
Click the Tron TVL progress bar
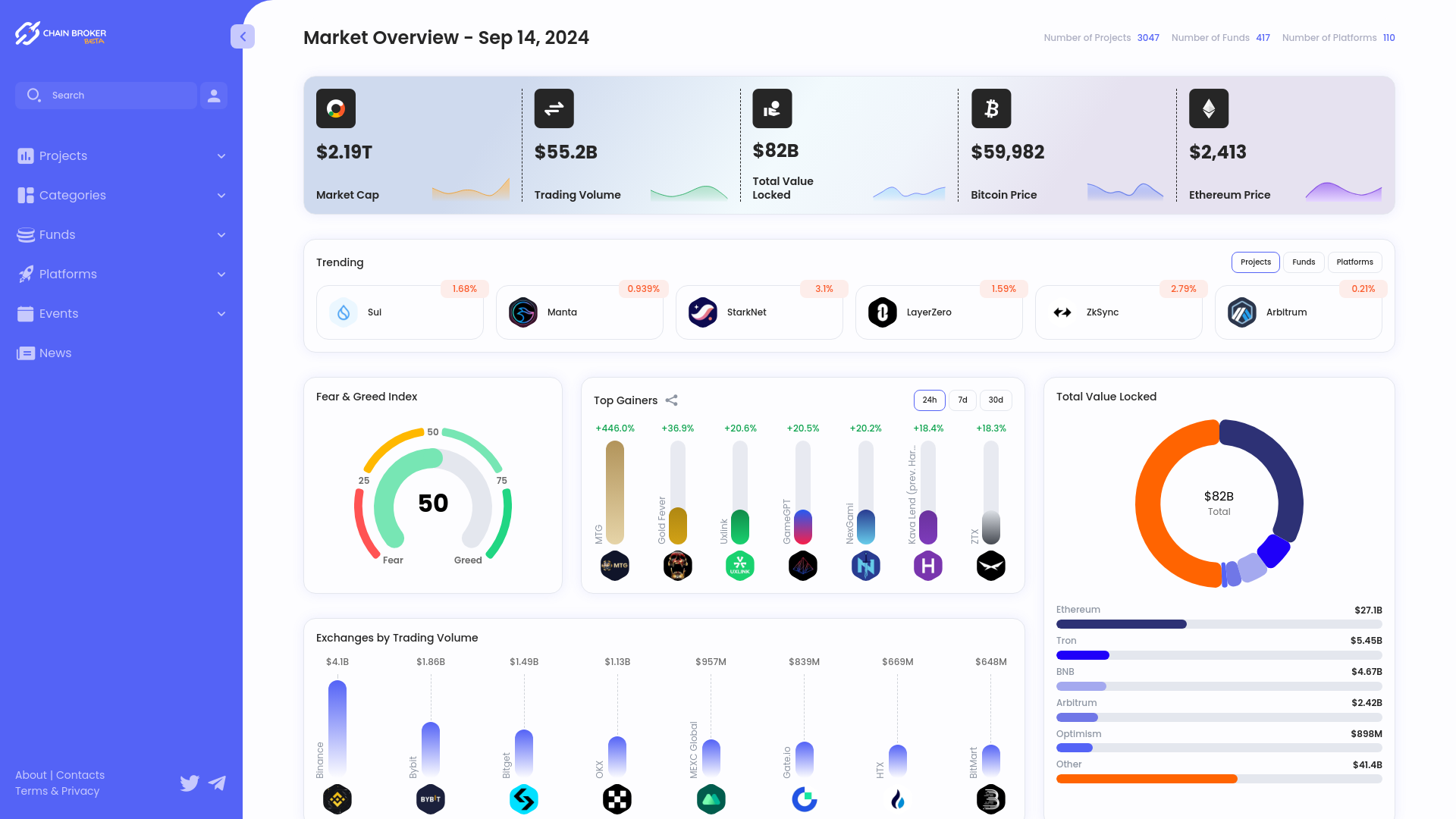click(x=1219, y=655)
